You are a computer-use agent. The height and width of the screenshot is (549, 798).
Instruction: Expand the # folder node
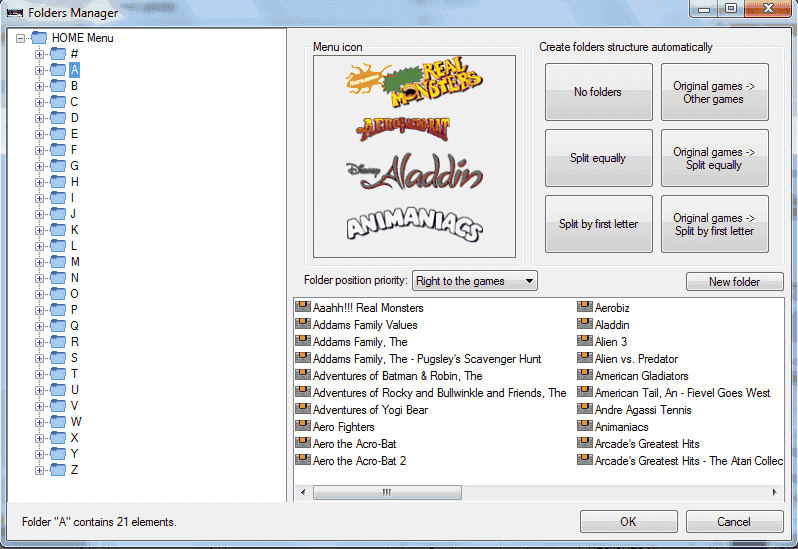tap(39, 54)
